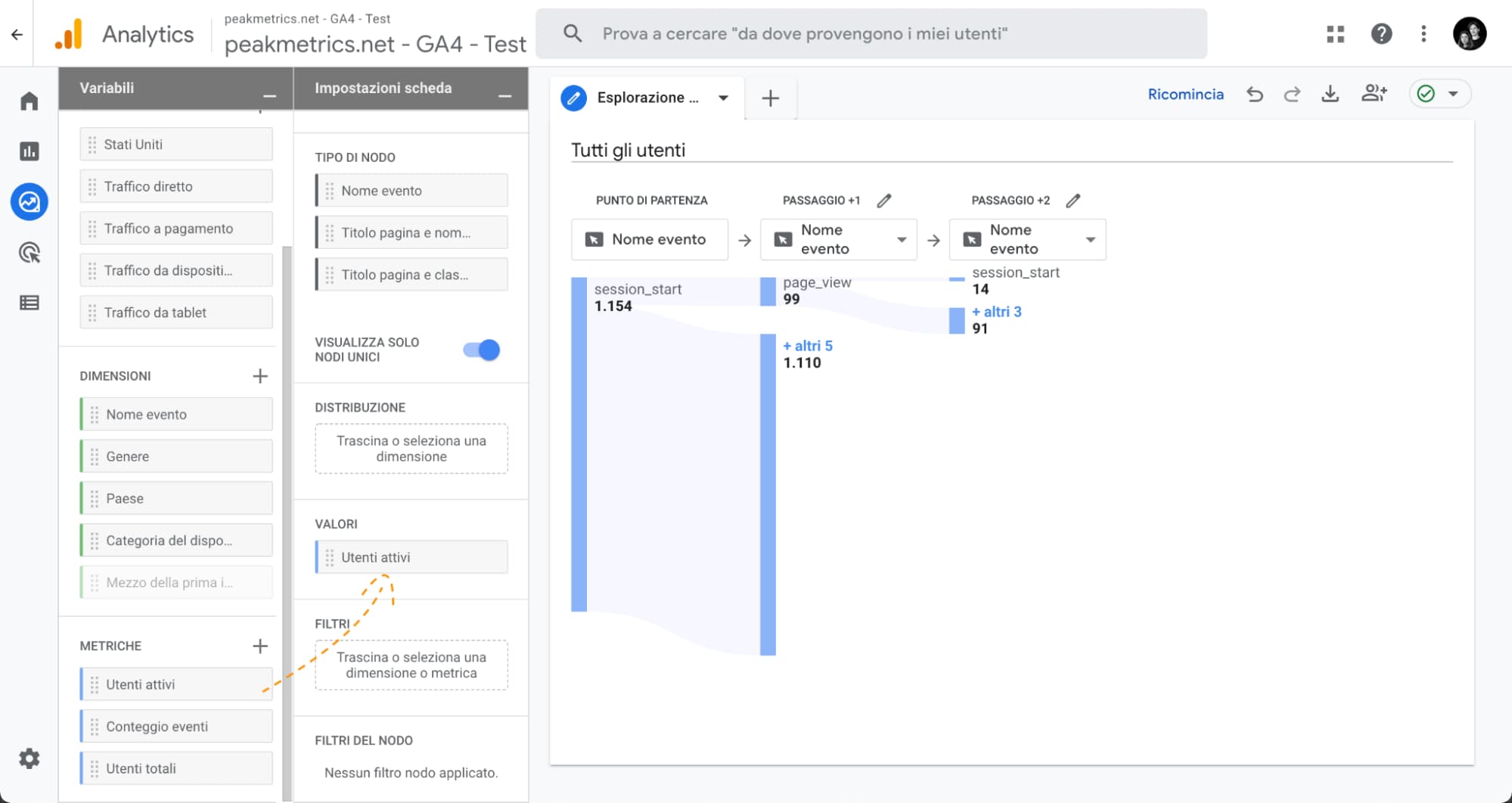Expand the '+ altri 5' node
Screen dimensions: 1512x803
click(x=808, y=346)
